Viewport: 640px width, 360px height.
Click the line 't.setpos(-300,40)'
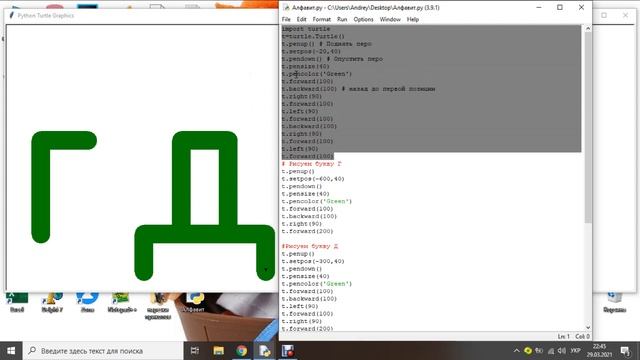pos(313,261)
